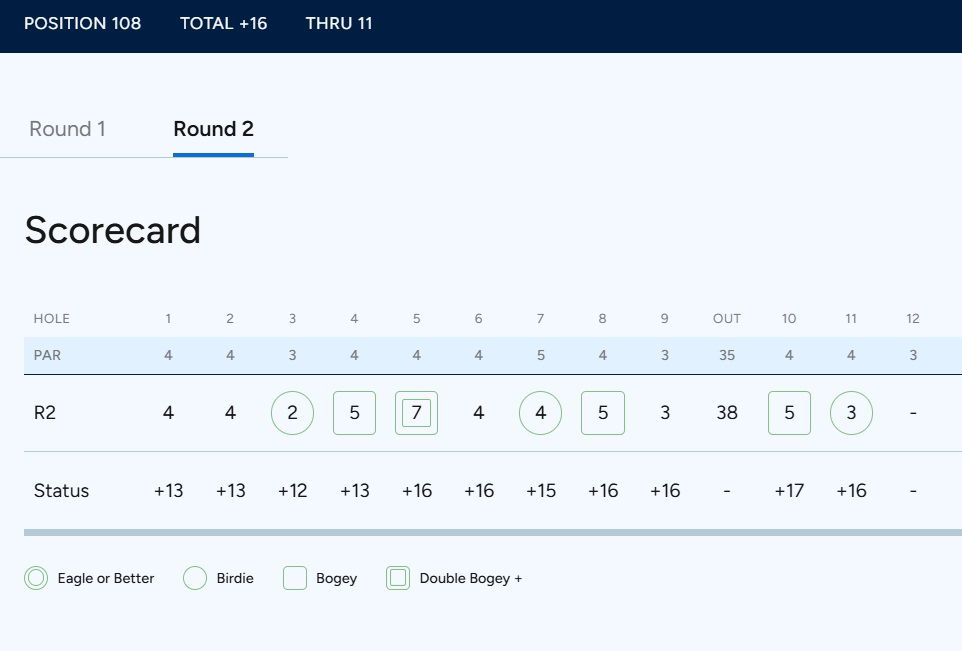Image resolution: width=962 pixels, height=651 pixels.
Task: Click the +17 status under hole 10
Action: 789,491
